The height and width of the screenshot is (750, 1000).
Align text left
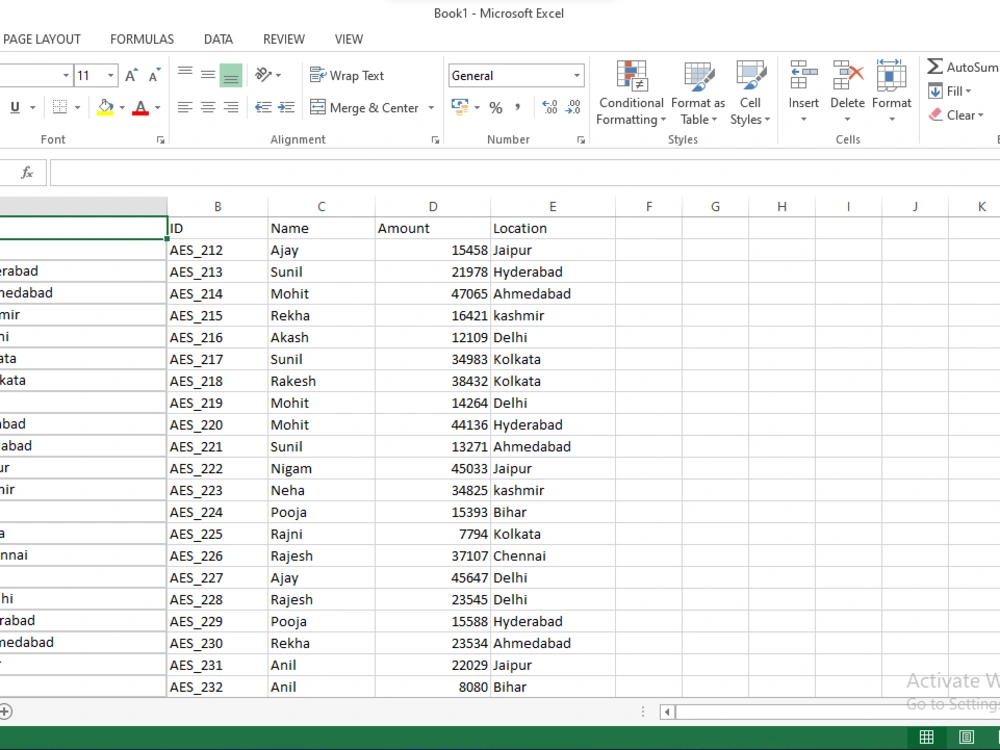pyautogui.click(x=185, y=107)
